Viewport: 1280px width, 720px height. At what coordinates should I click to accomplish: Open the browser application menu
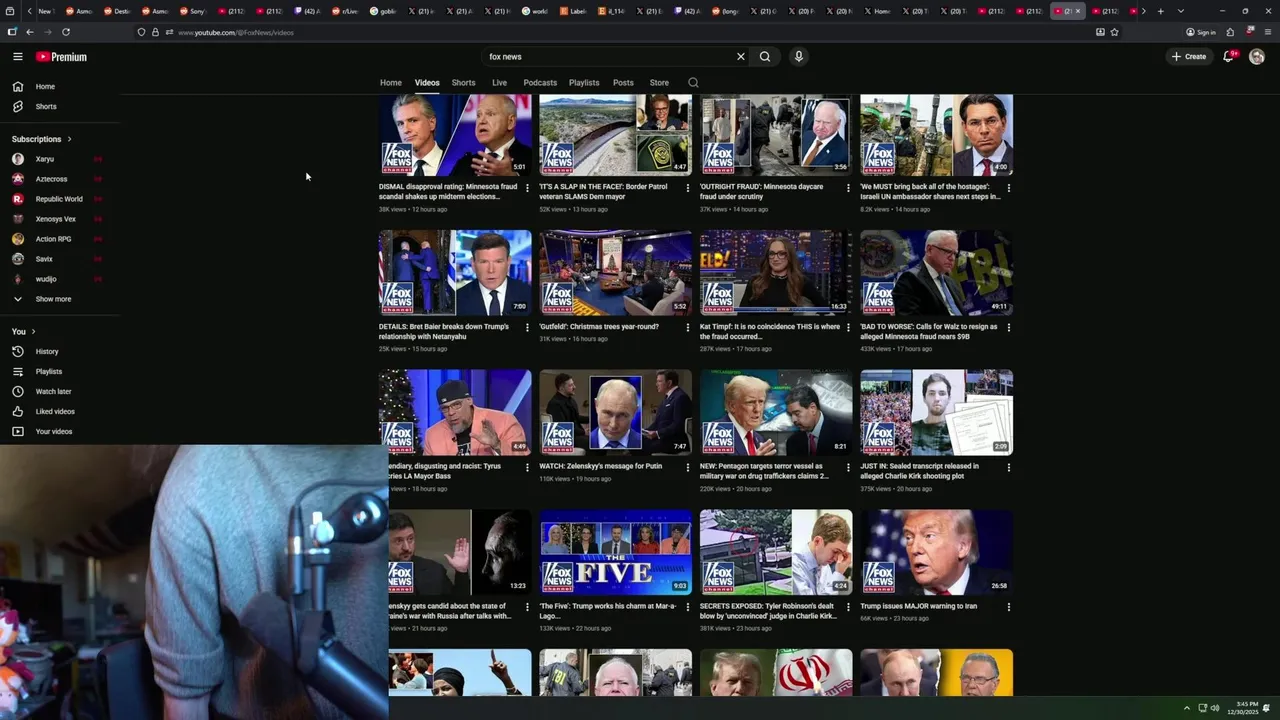(x=1268, y=32)
